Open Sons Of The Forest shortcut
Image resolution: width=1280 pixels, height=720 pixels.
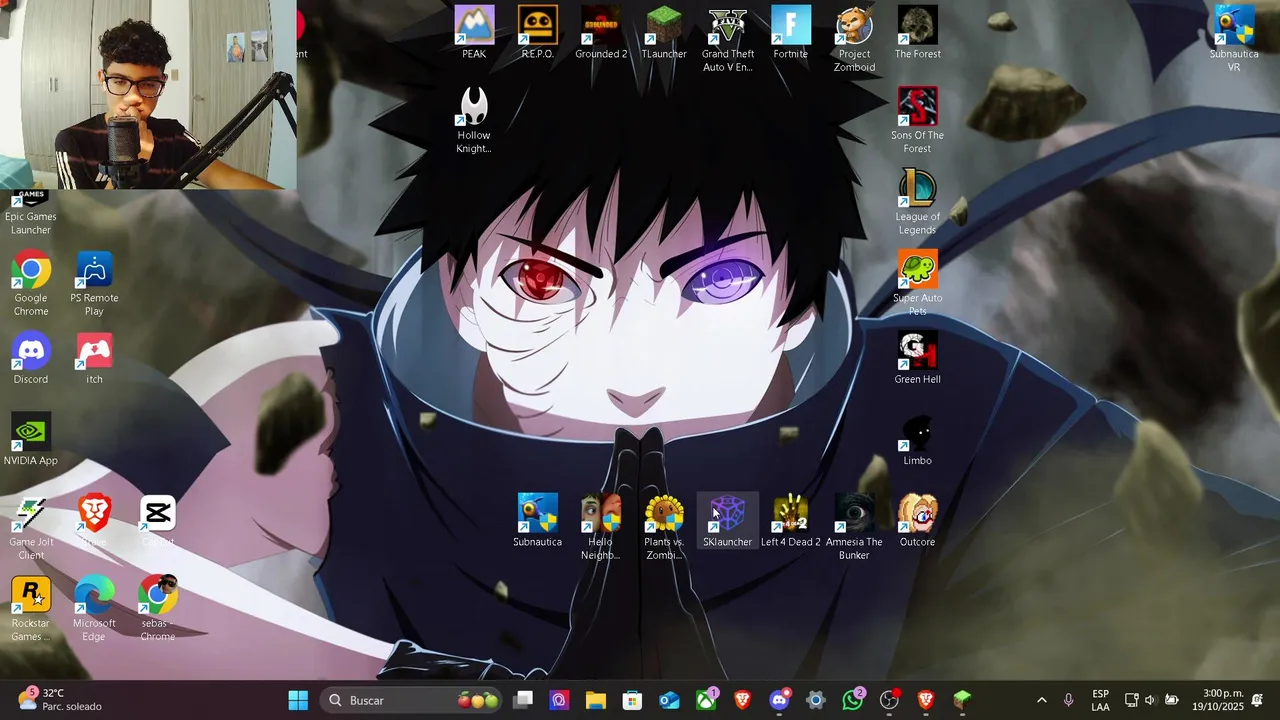(917, 120)
